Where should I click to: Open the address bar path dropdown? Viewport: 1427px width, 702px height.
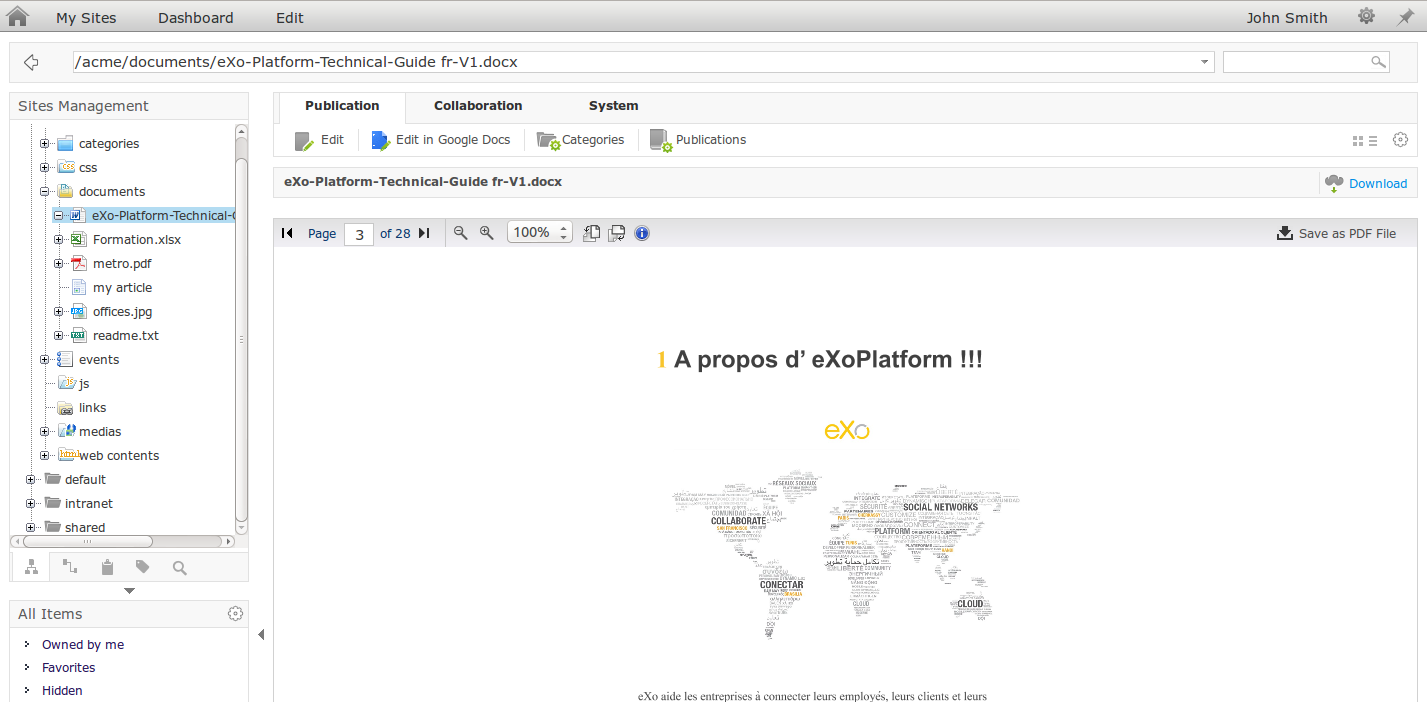(x=1205, y=62)
